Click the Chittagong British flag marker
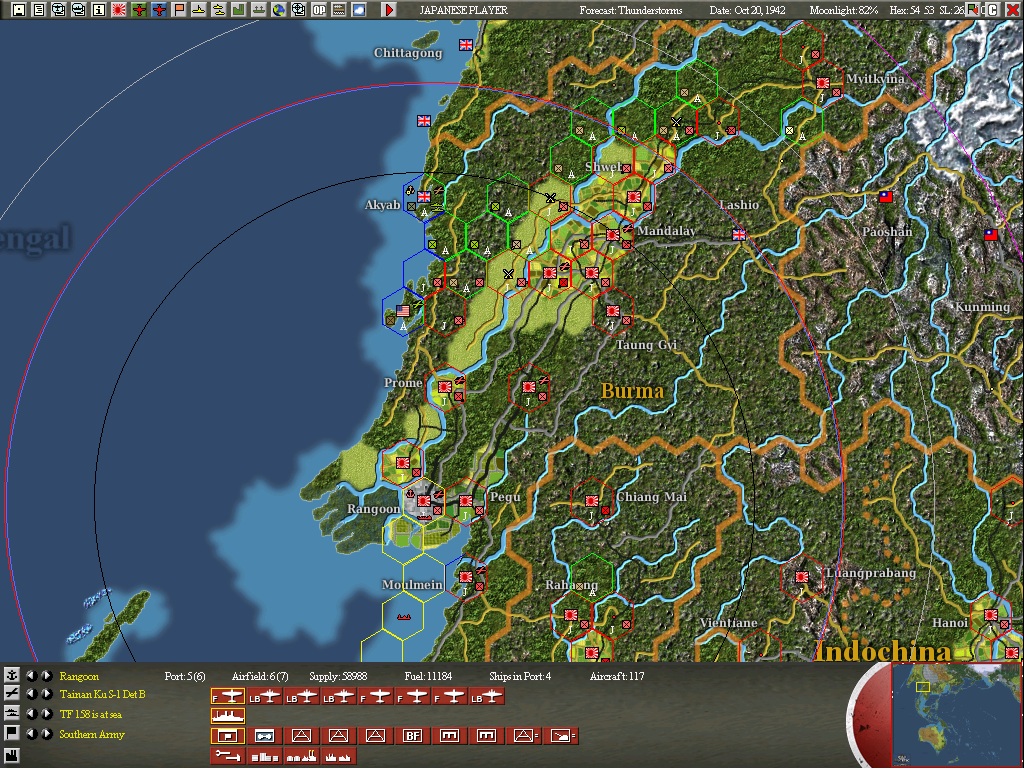 point(466,45)
